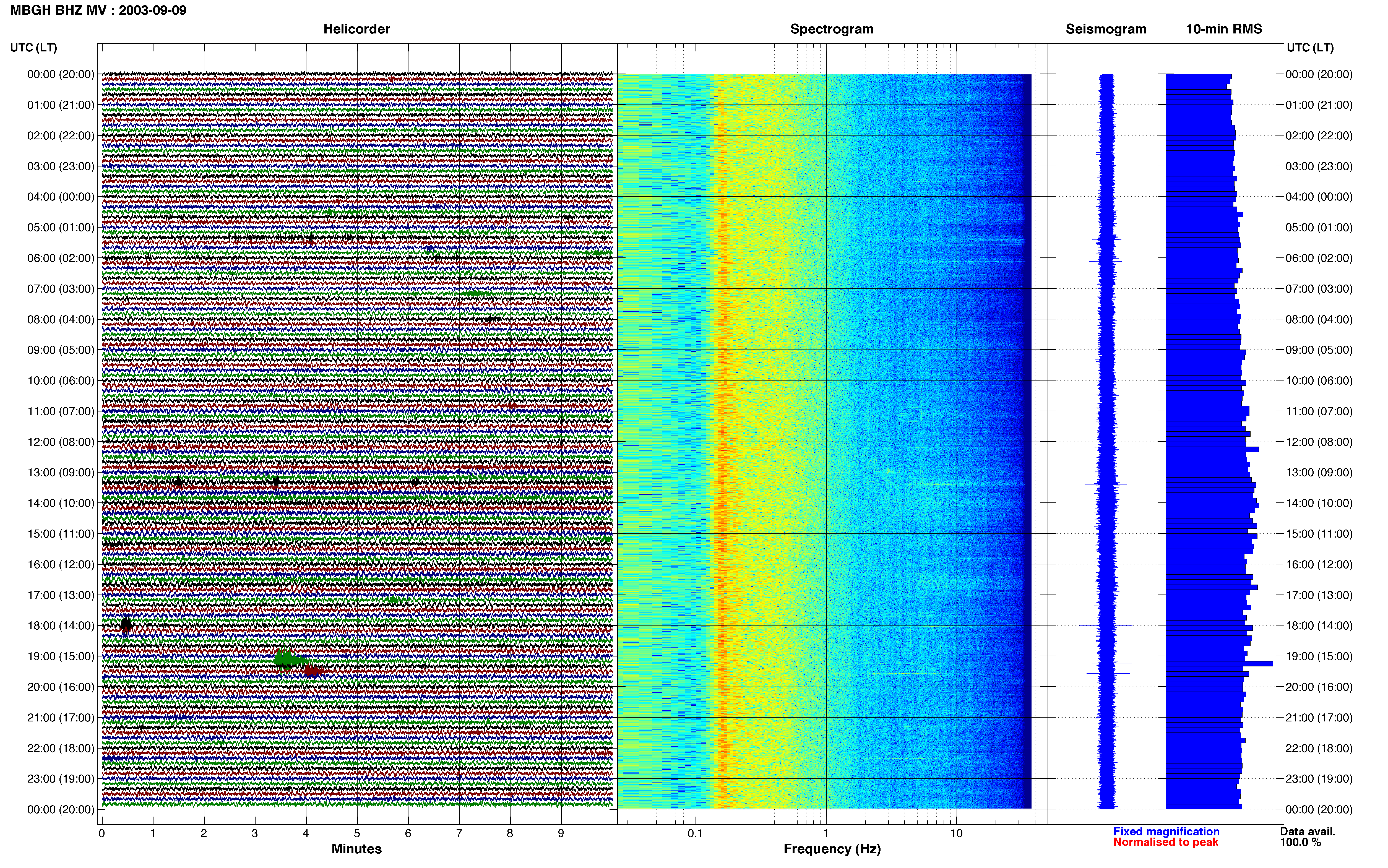Click left-axis time label "19:00 (15:00)"
Viewport: 1388px width, 868px height.
[61, 656]
